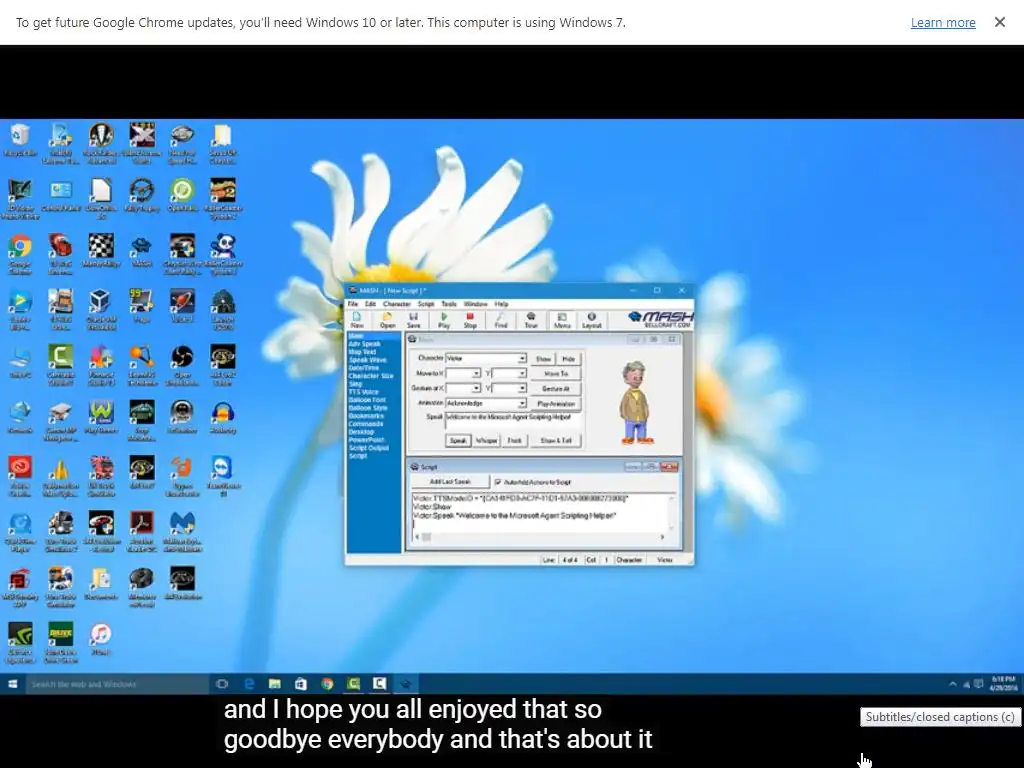This screenshot has width=1024, height=768.
Task: Click the Audacity headphones desktop icon
Action: point(223,413)
